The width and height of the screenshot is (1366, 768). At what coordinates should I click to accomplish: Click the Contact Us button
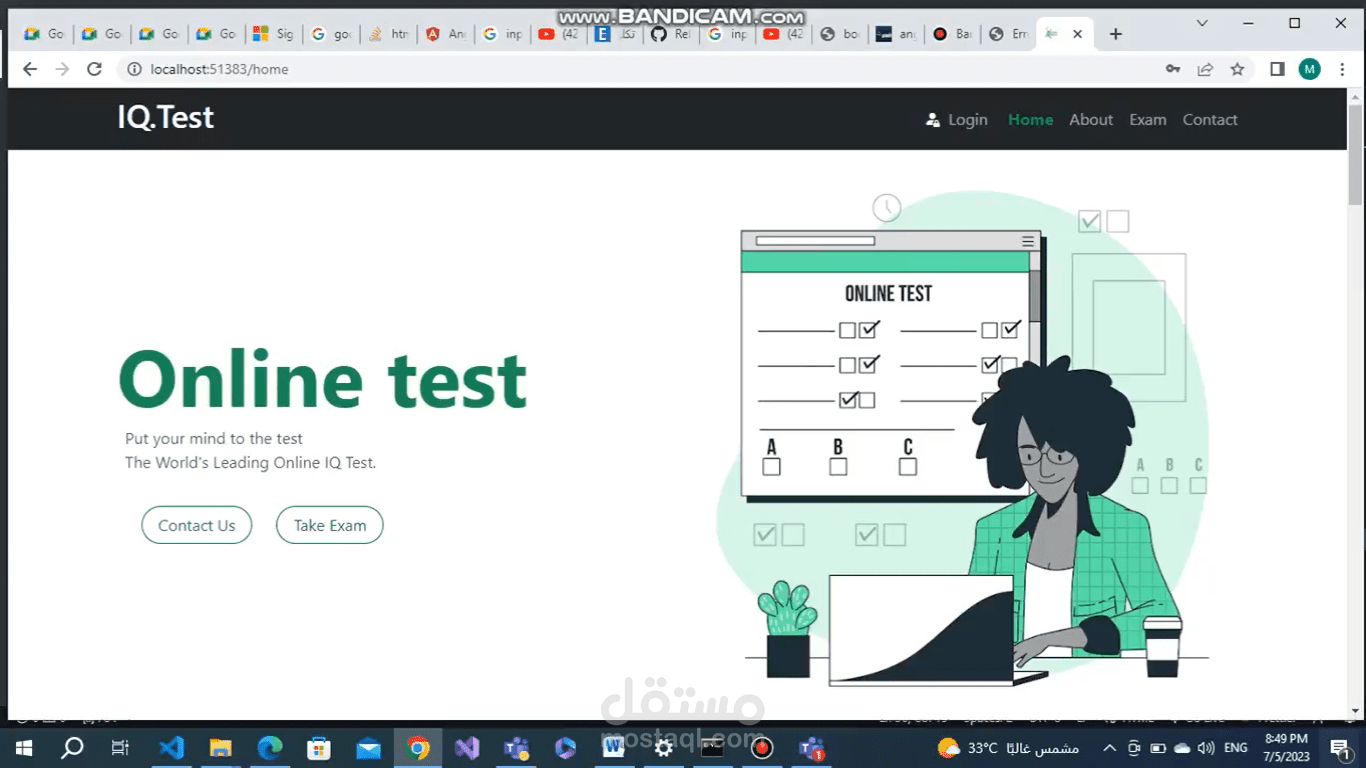coord(197,525)
